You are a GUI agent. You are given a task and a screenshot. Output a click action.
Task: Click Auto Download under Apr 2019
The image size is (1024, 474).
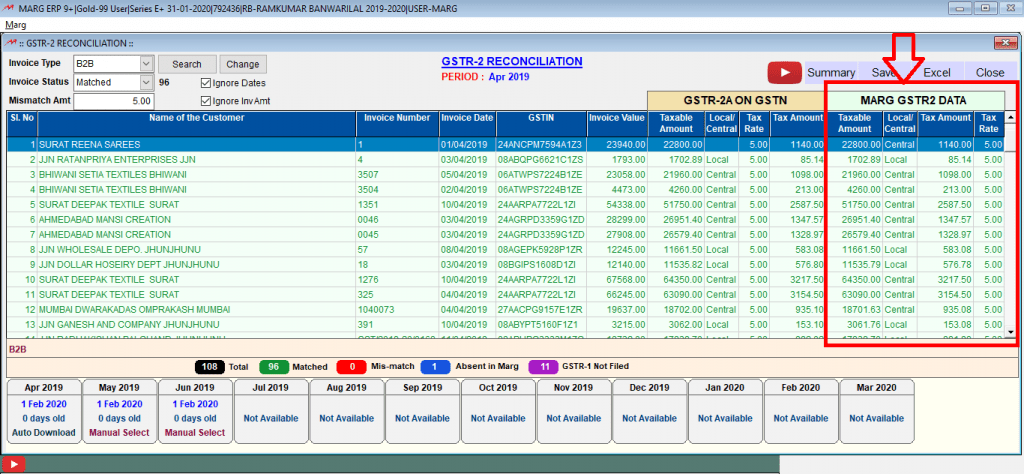click(44, 432)
